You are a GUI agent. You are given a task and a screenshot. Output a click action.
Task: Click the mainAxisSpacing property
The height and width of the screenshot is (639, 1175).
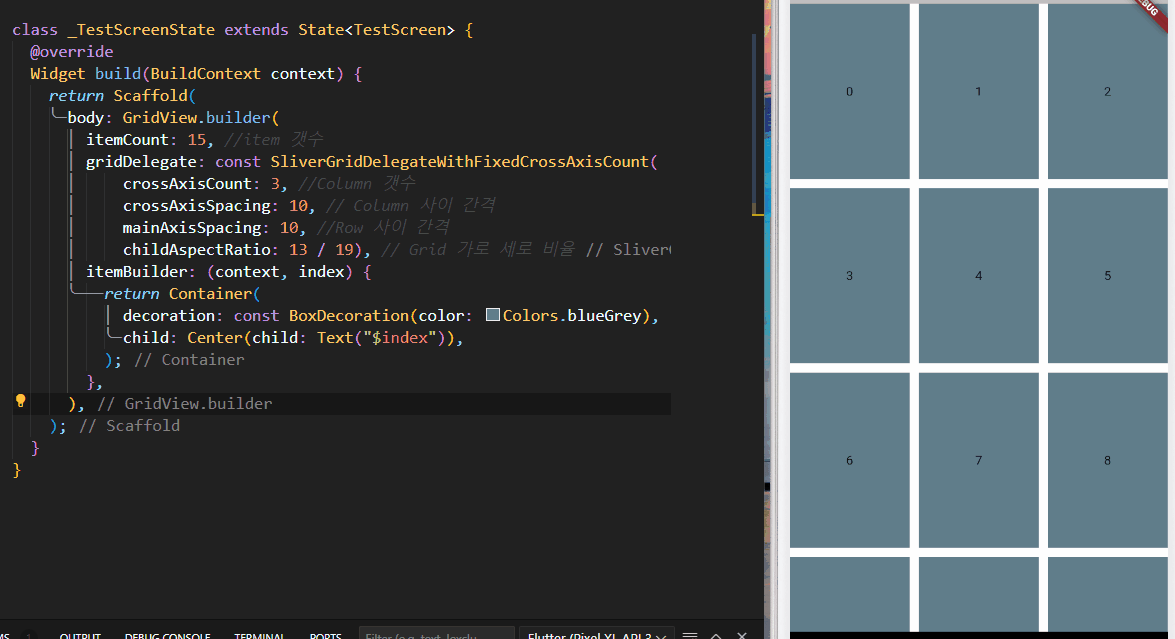[192, 228]
